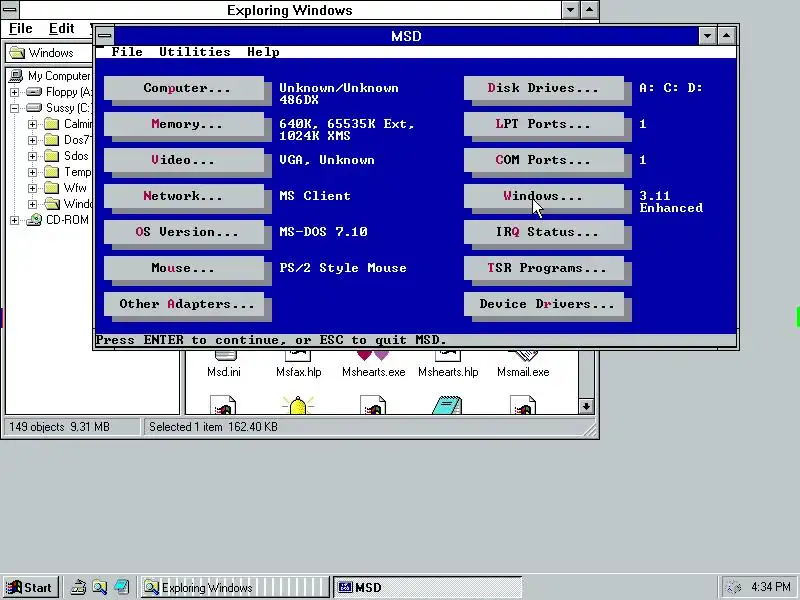The image size is (800, 600).
Task: Select the Floppy drive icon
Action: click(x=34, y=92)
